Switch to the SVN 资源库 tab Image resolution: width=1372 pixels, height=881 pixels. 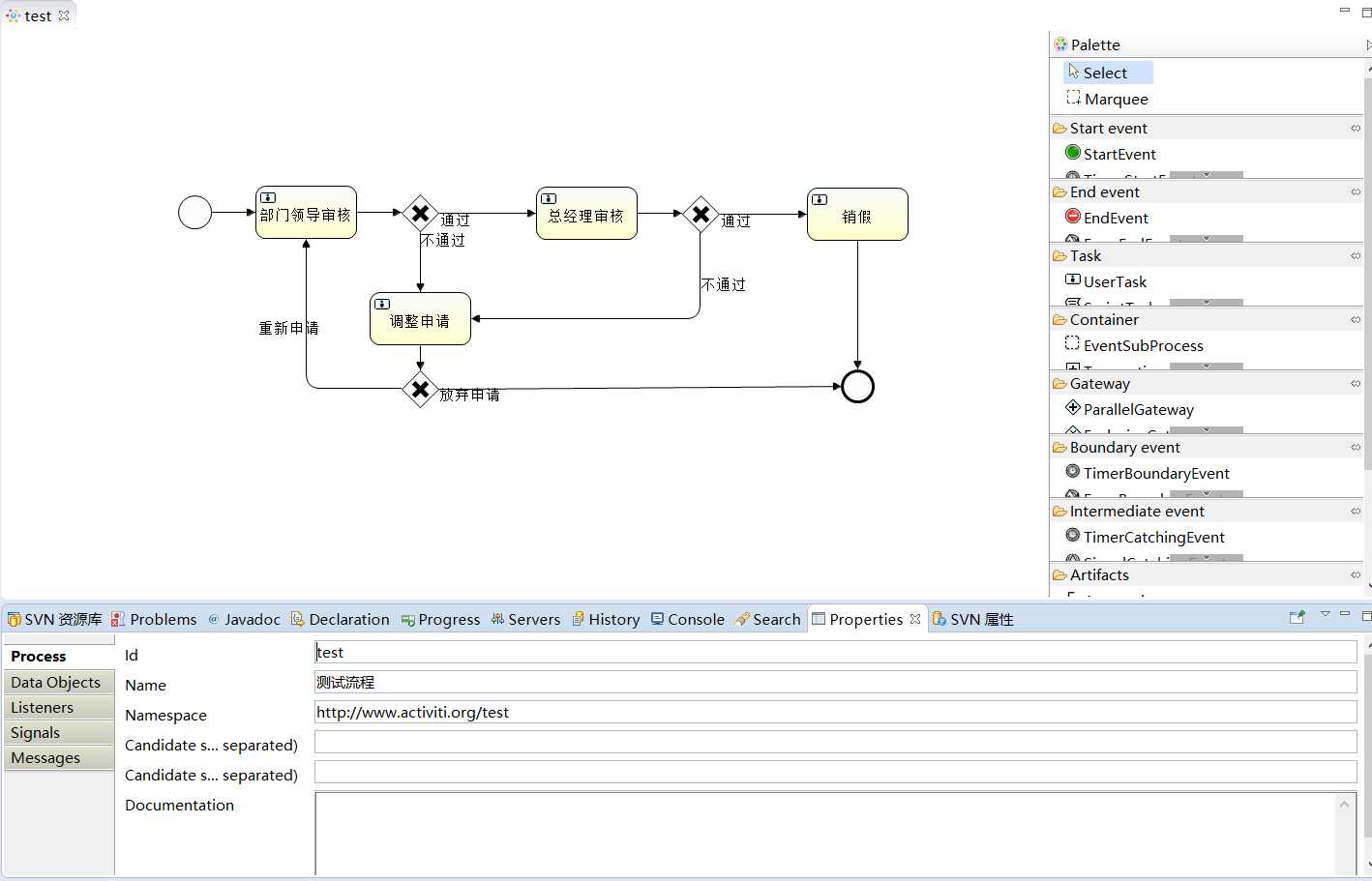tap(54, 619)
